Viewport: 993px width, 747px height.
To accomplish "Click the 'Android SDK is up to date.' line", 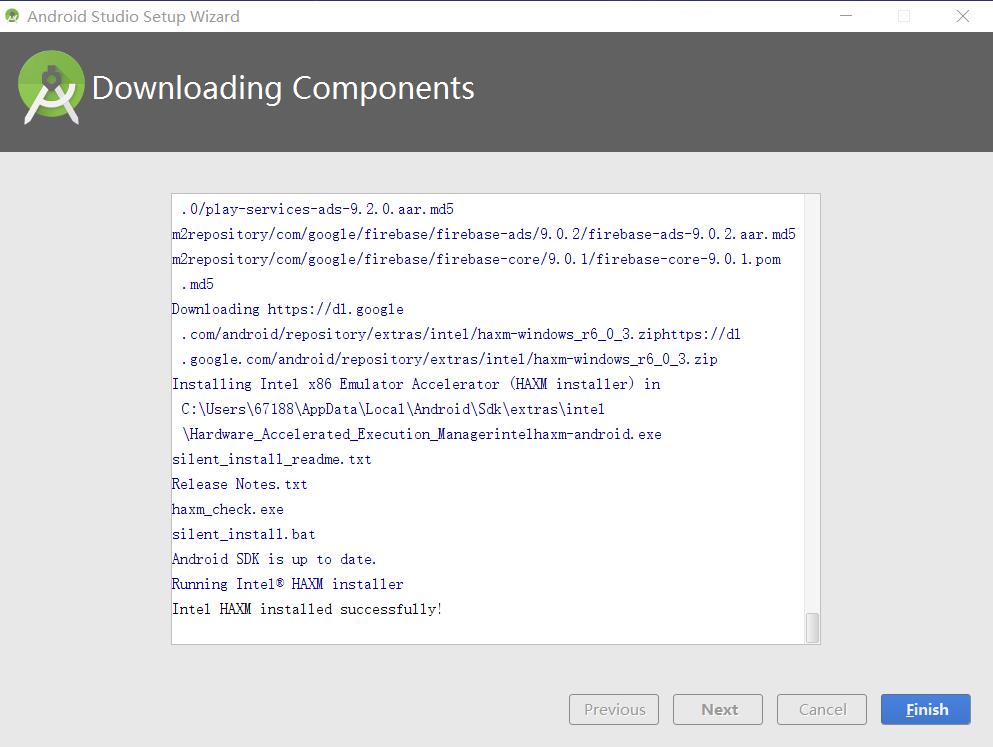I will [x=274, y=559].
